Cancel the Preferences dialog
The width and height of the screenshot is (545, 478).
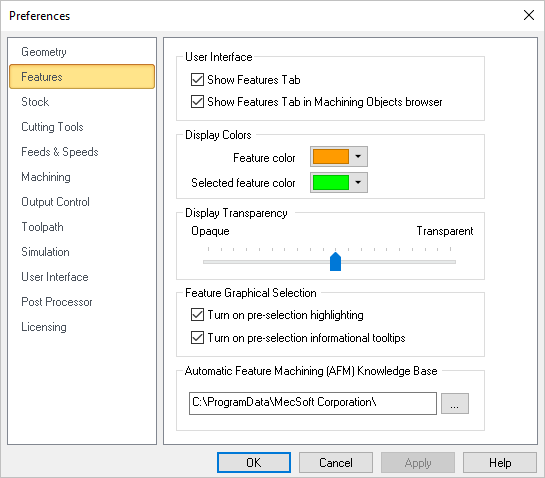336,463
